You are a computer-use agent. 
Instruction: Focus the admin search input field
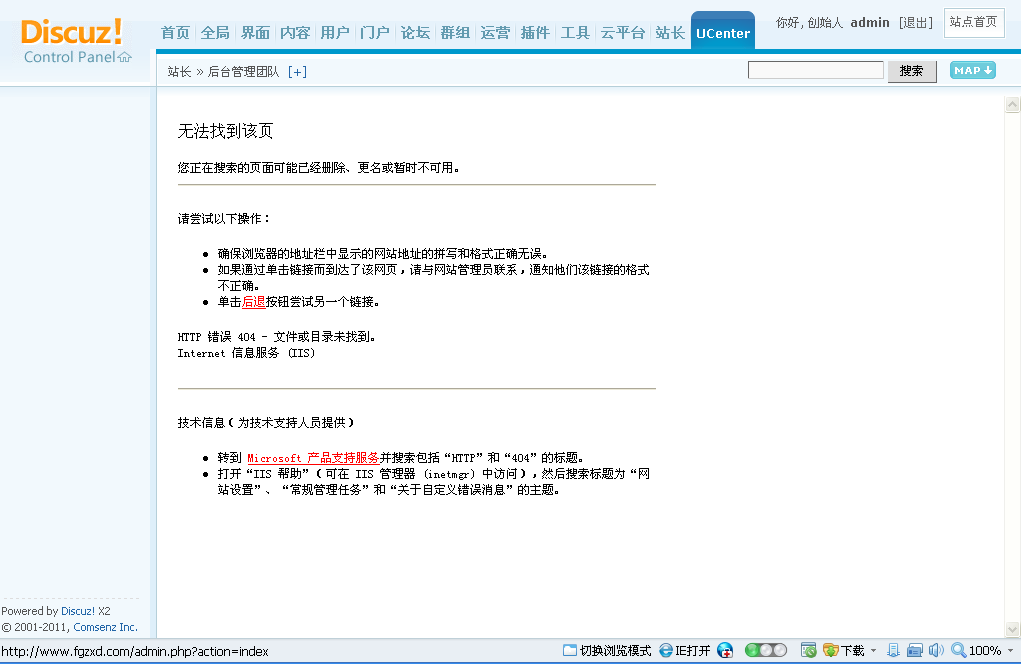pyautogui.click(x=815, y=70)
